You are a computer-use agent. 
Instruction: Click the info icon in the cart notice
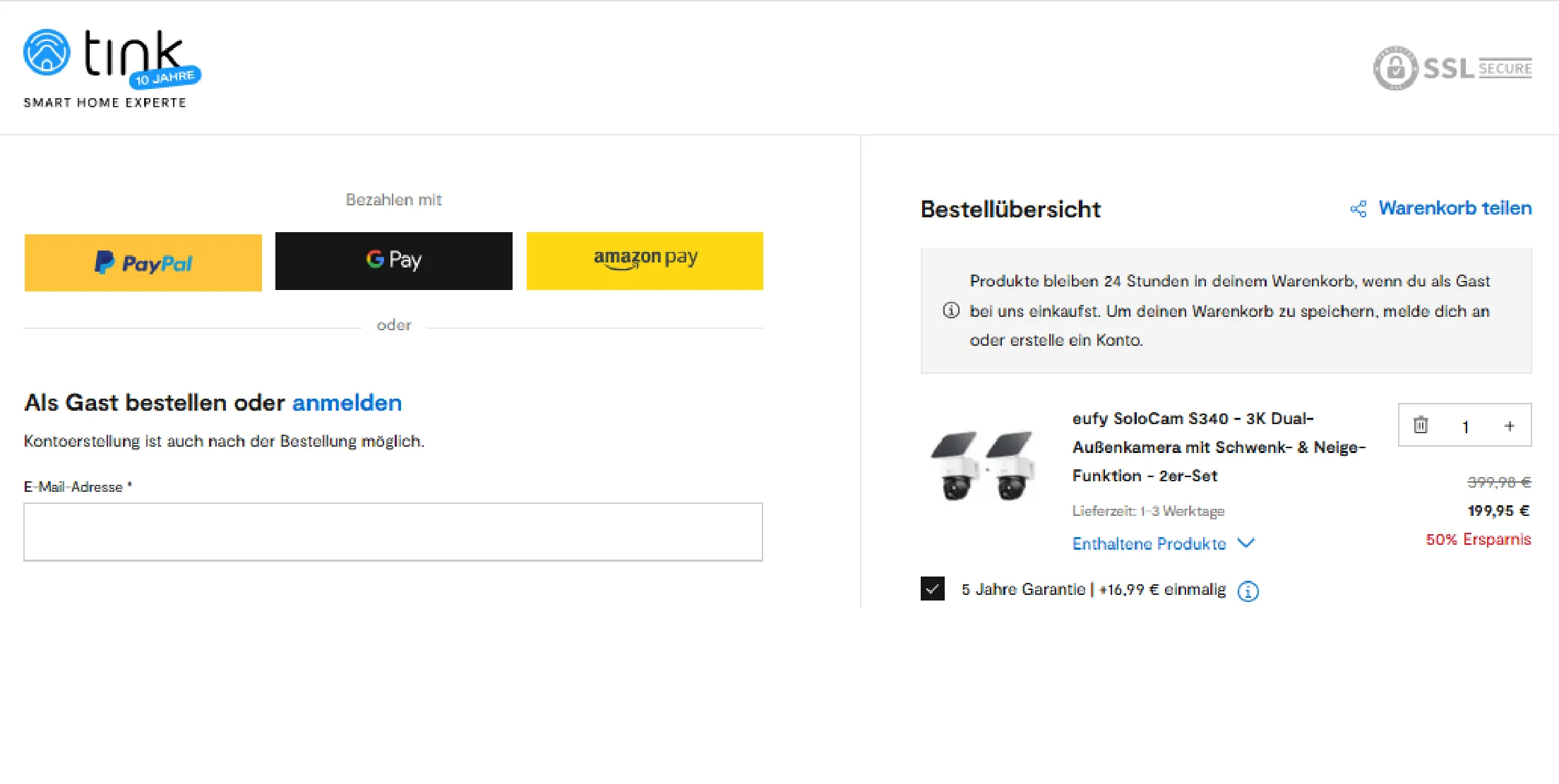pos(951,310)
